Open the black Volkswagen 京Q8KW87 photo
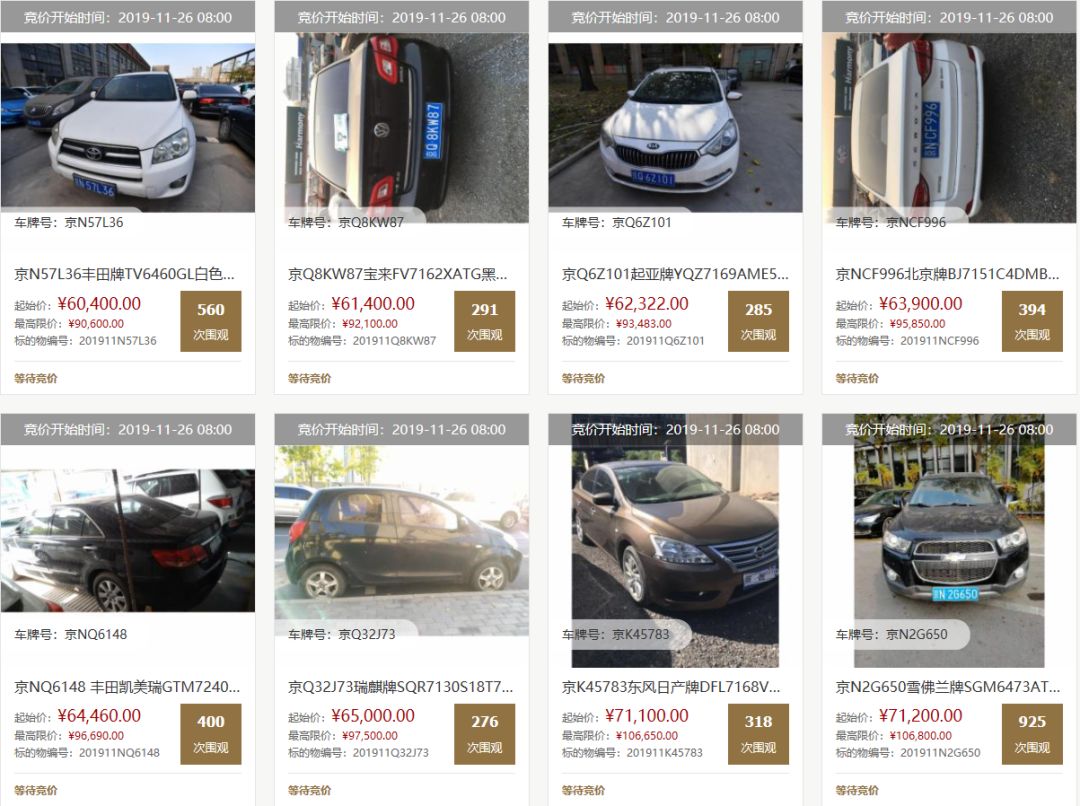1080x806 pixels. (402, 127)
